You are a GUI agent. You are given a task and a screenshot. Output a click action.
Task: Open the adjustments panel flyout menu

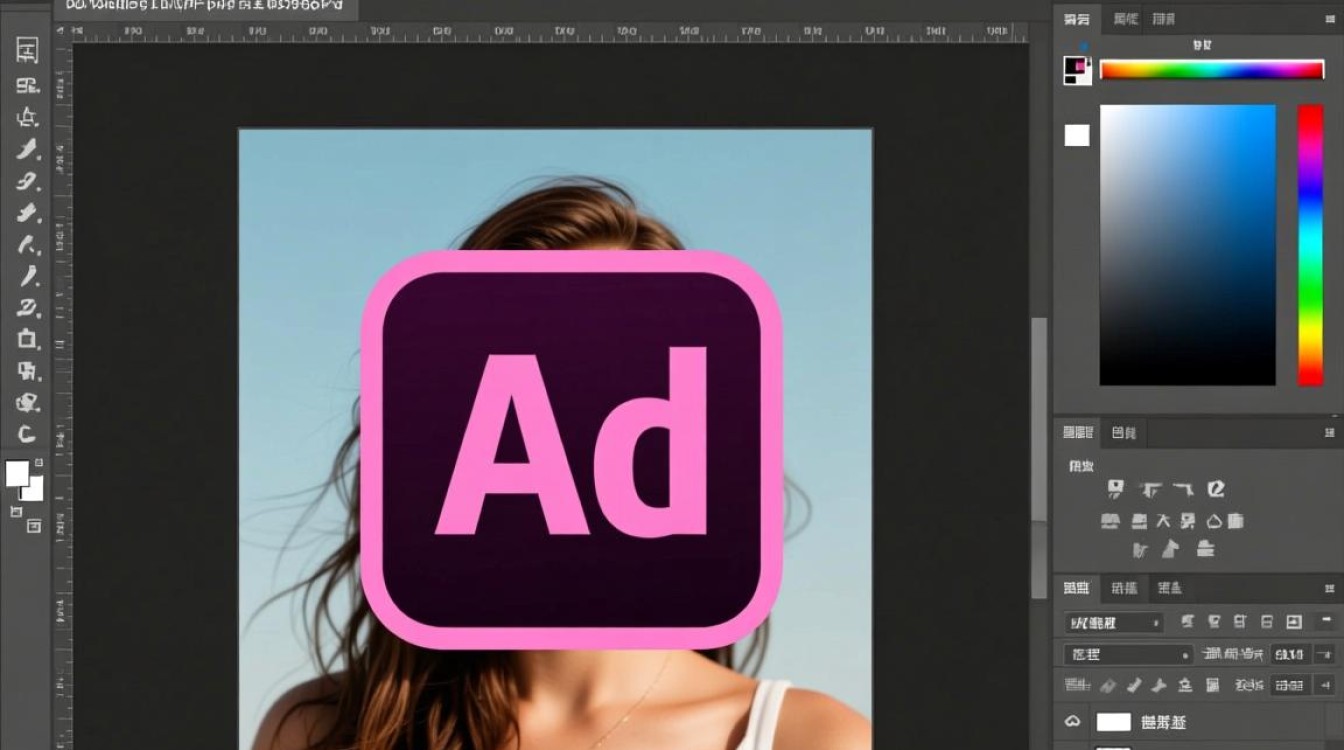1329,433
